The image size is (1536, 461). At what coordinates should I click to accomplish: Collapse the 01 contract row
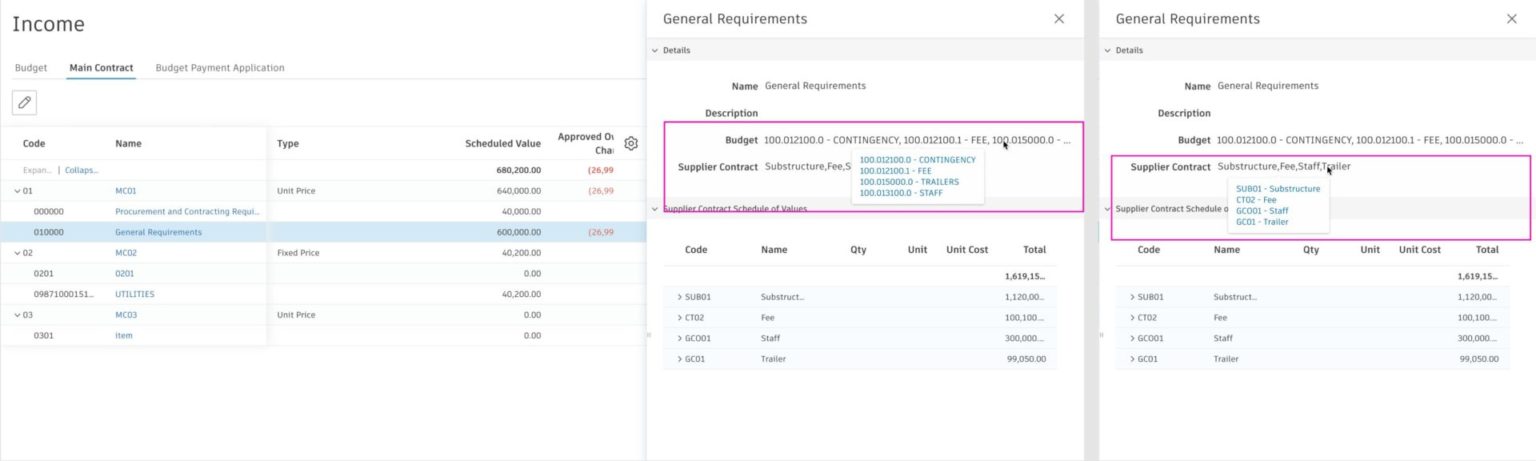point(17,191)
